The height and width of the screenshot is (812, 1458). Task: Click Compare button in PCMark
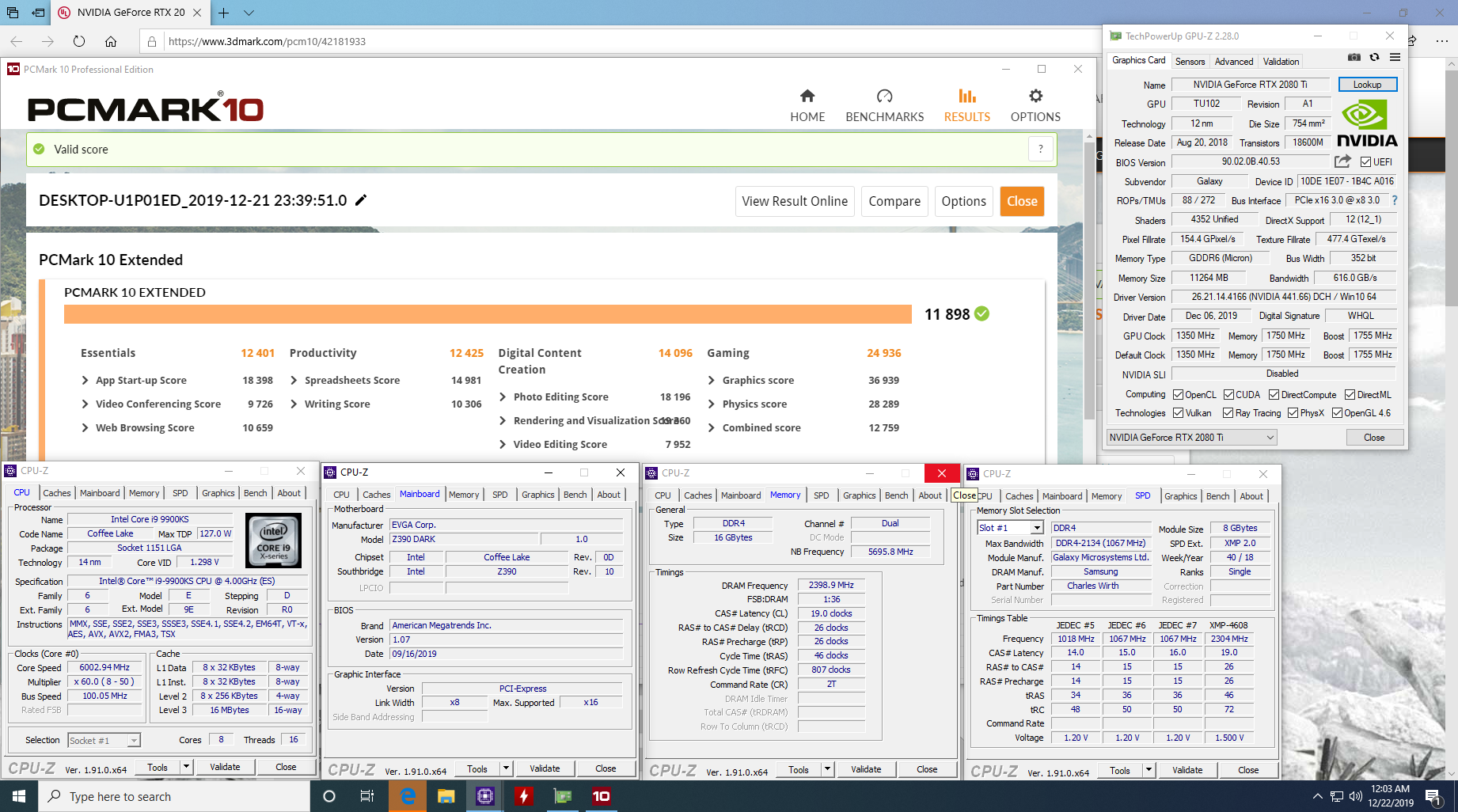tap(894, 201)
